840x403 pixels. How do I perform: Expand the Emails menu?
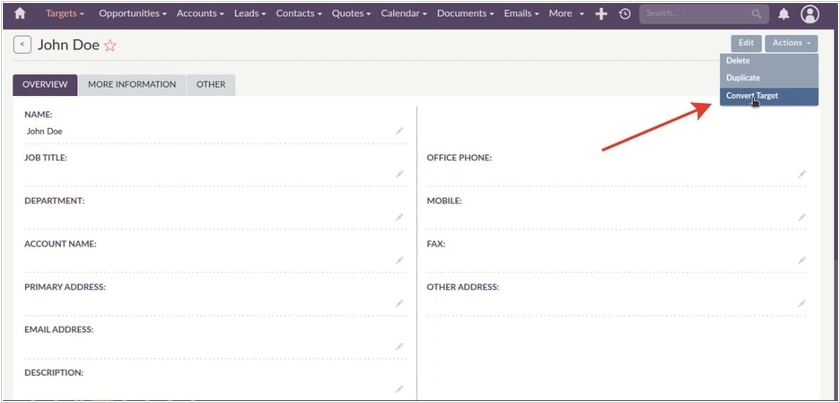[521, 14]
